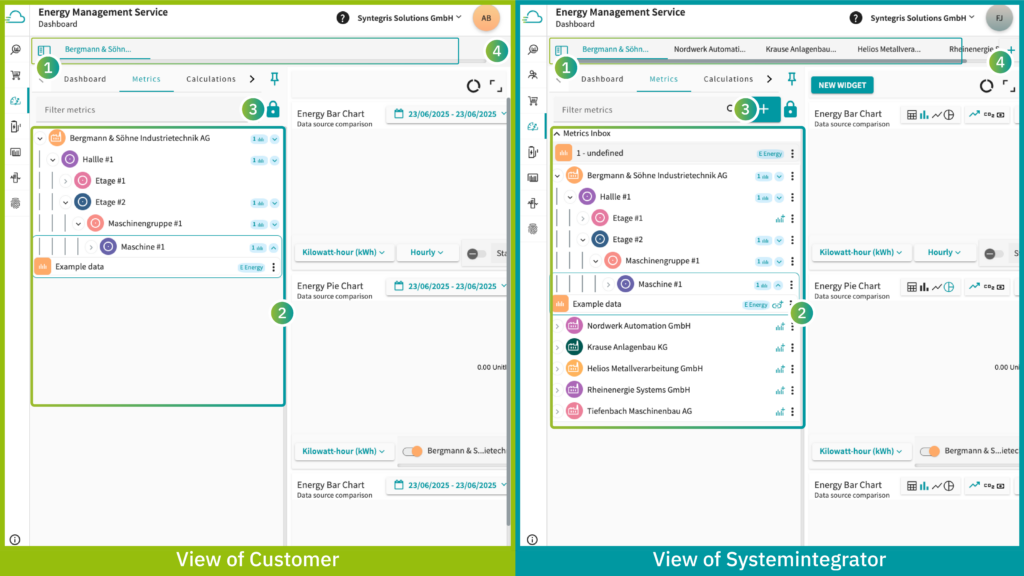Open the battery charging icon in Customer view sidebar

click(16, 127)
